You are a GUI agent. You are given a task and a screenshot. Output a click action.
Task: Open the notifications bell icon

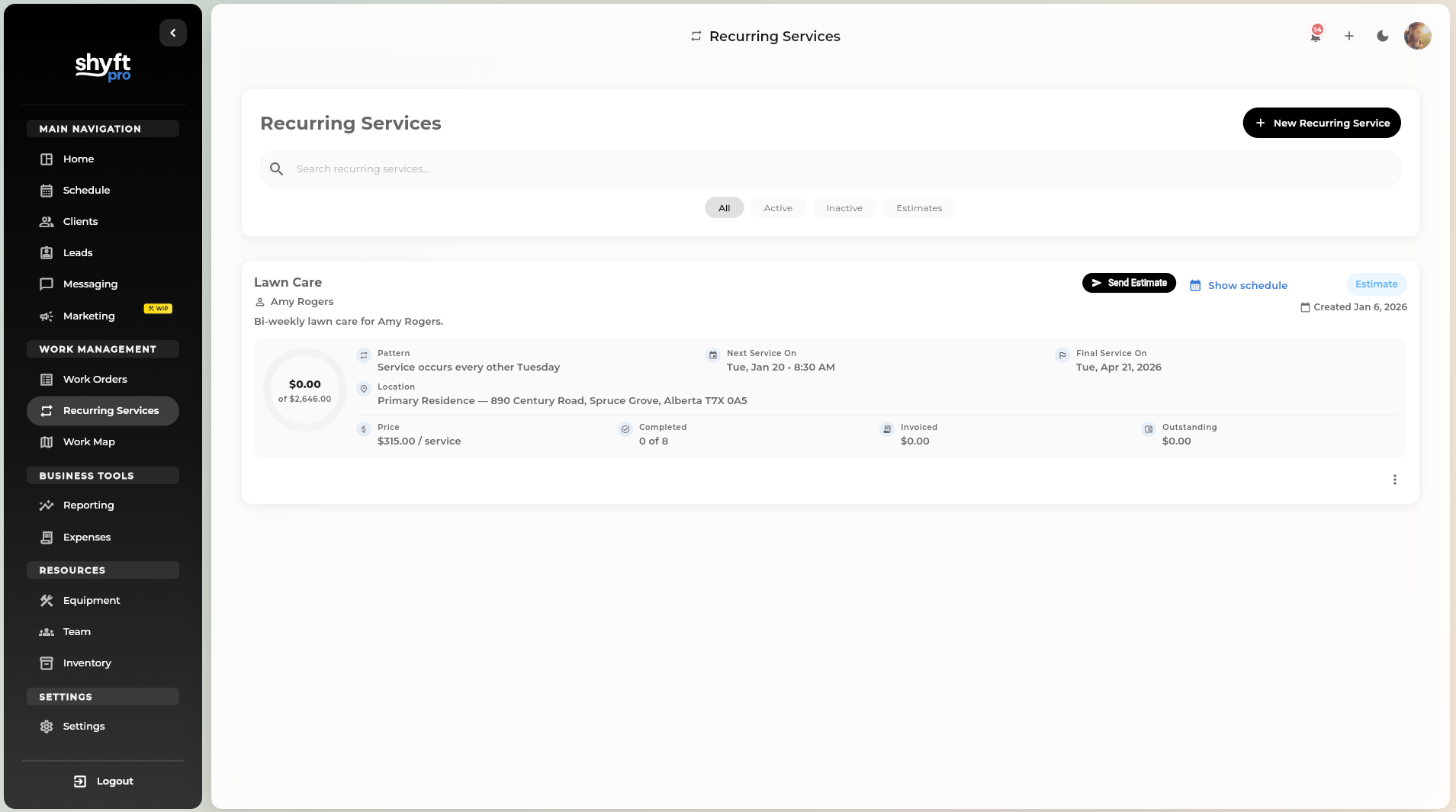pos(1316,36)
